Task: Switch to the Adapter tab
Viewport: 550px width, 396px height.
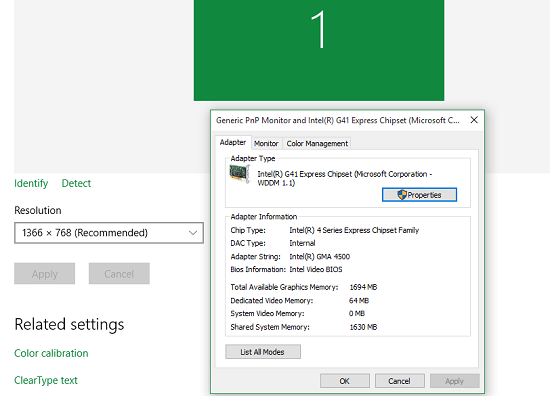Action: click(233, 142)
